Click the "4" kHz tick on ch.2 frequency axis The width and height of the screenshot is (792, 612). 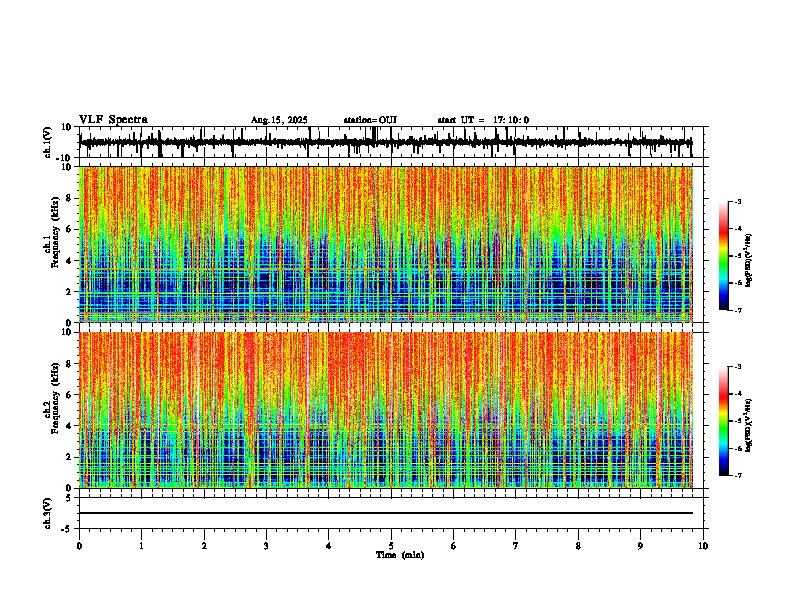click(69, 426)
